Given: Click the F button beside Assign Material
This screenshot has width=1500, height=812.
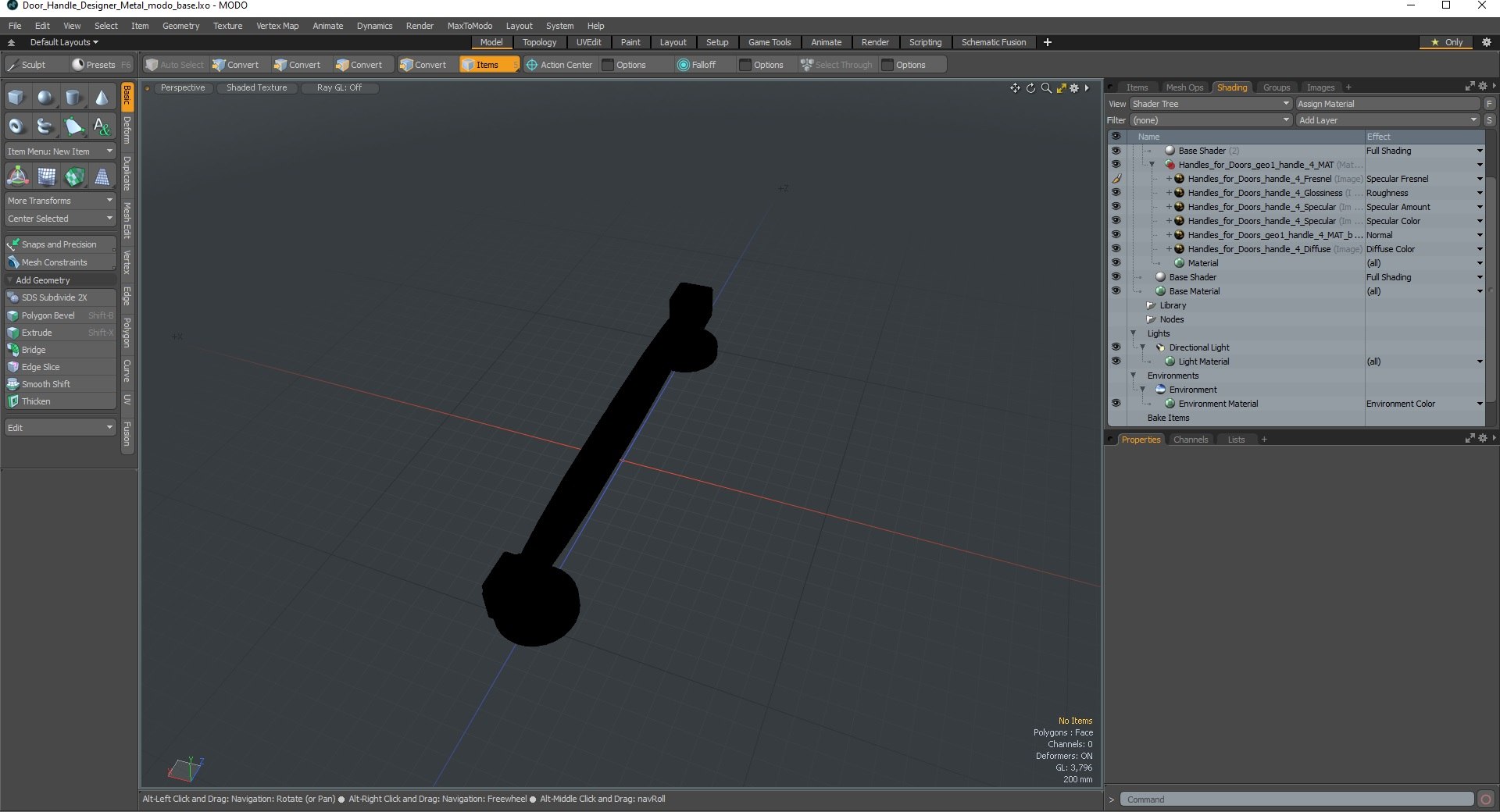Looking at the screenshot, I should point(1490,104).
